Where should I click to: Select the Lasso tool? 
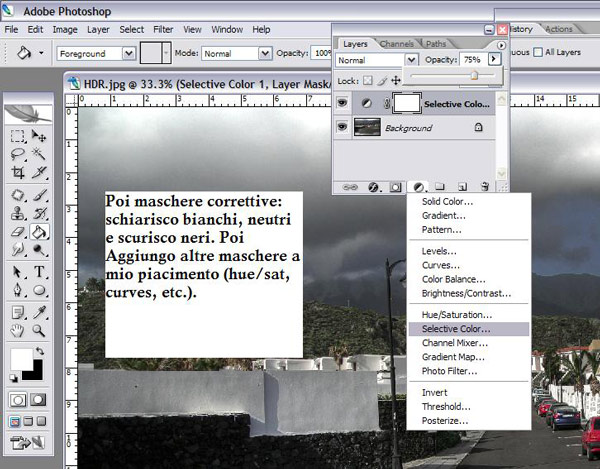[18, 154]
